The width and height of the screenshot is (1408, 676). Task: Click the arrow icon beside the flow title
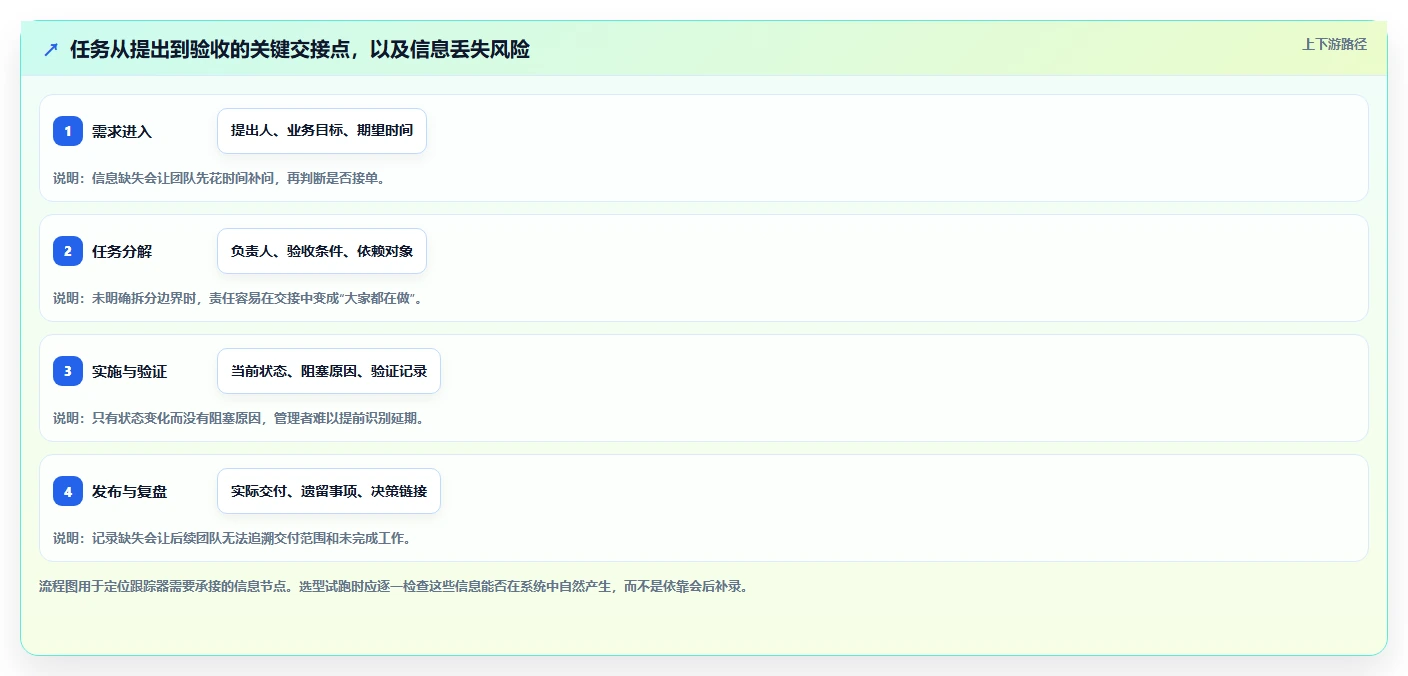51,49
